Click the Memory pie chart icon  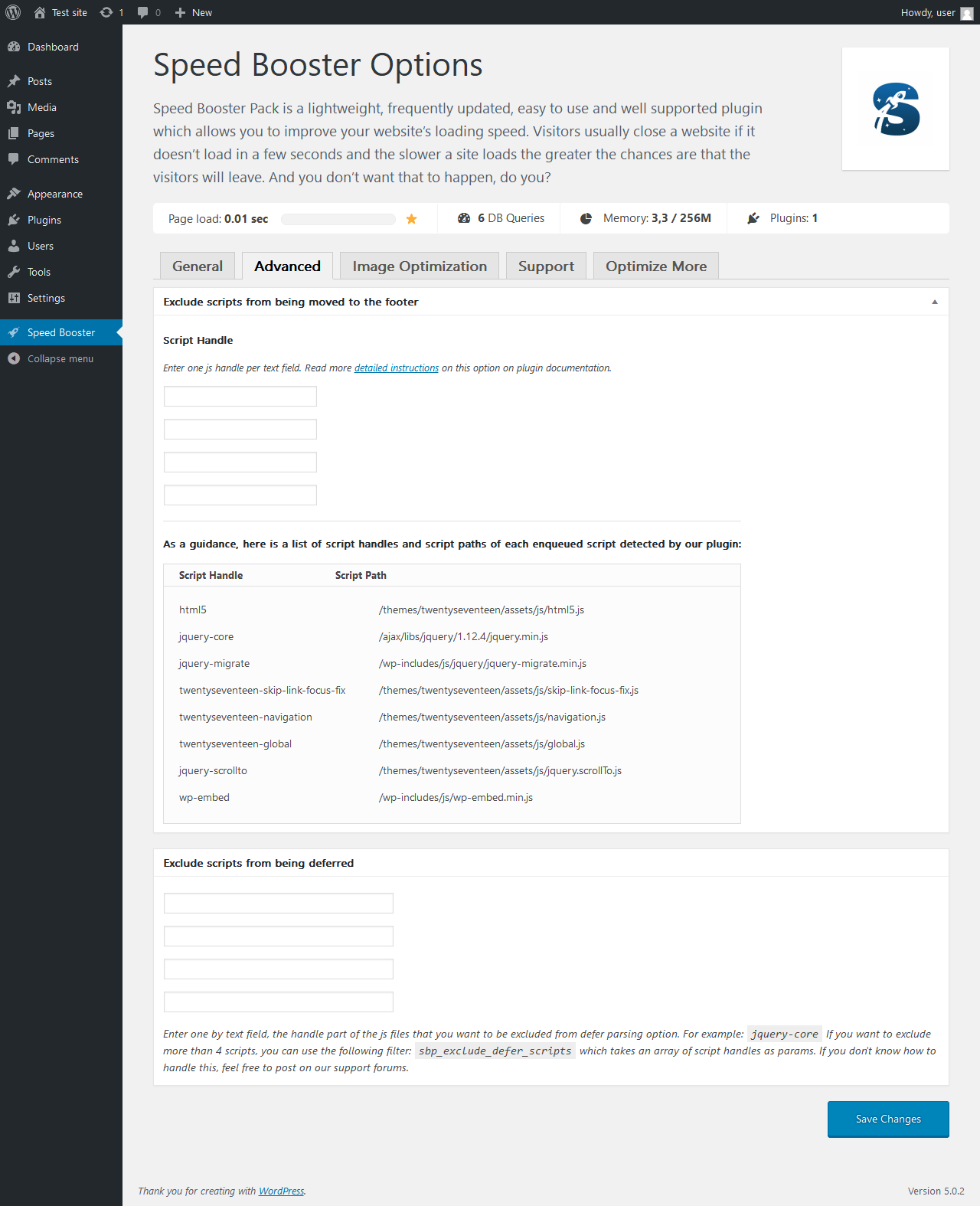(586, 218)
